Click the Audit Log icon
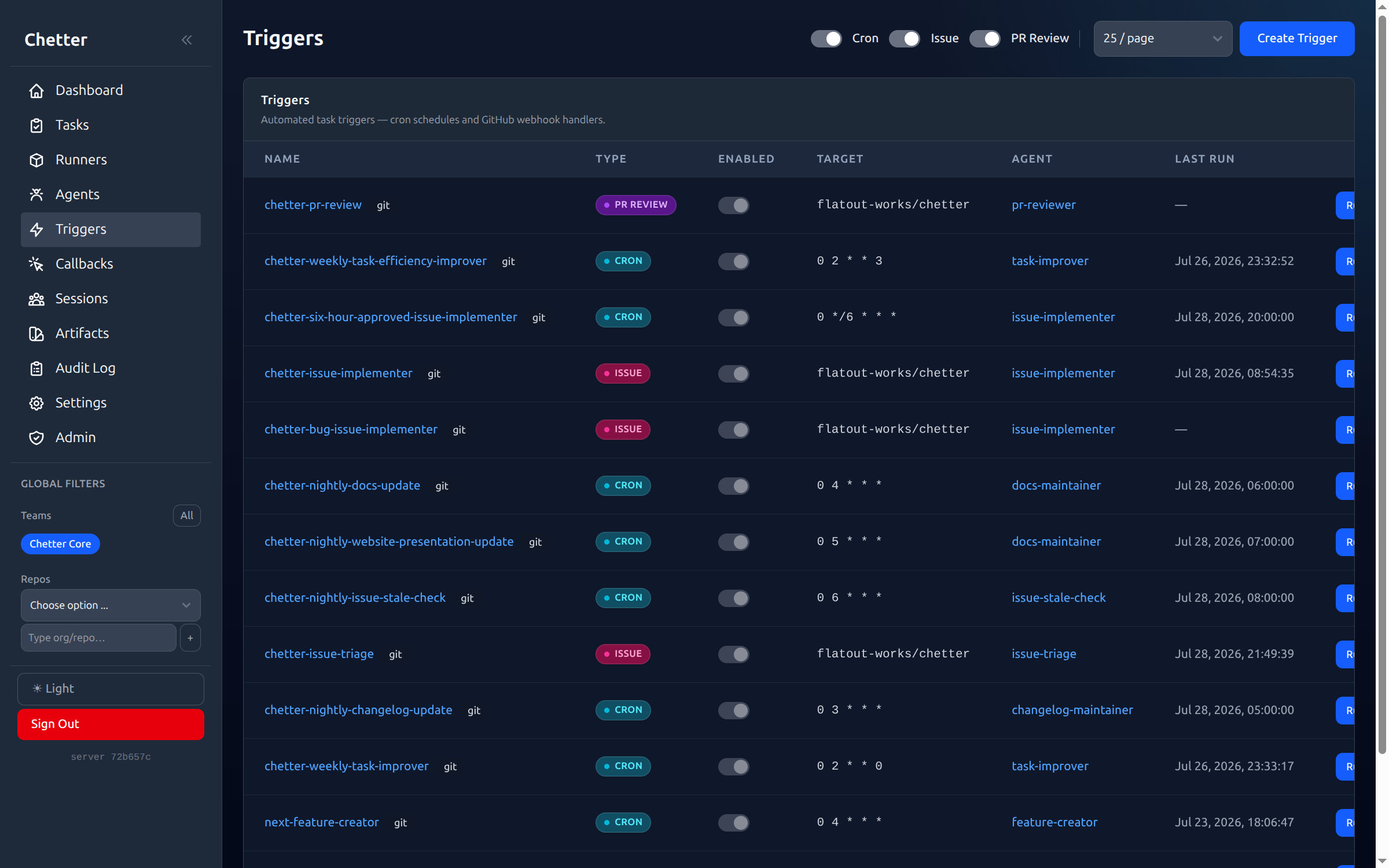Image resolution: width=1389 pixels, height=868 pixels. pos(36,369)
